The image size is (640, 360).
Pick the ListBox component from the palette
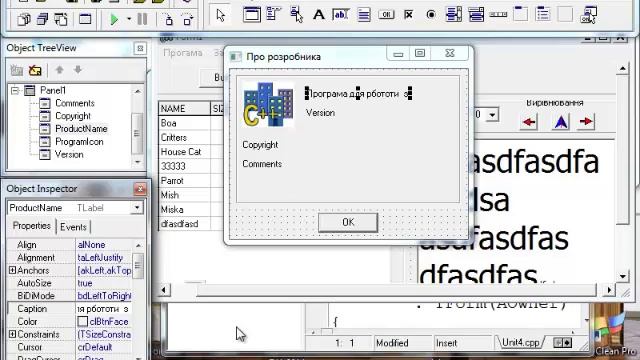click(x=453, y=15)
